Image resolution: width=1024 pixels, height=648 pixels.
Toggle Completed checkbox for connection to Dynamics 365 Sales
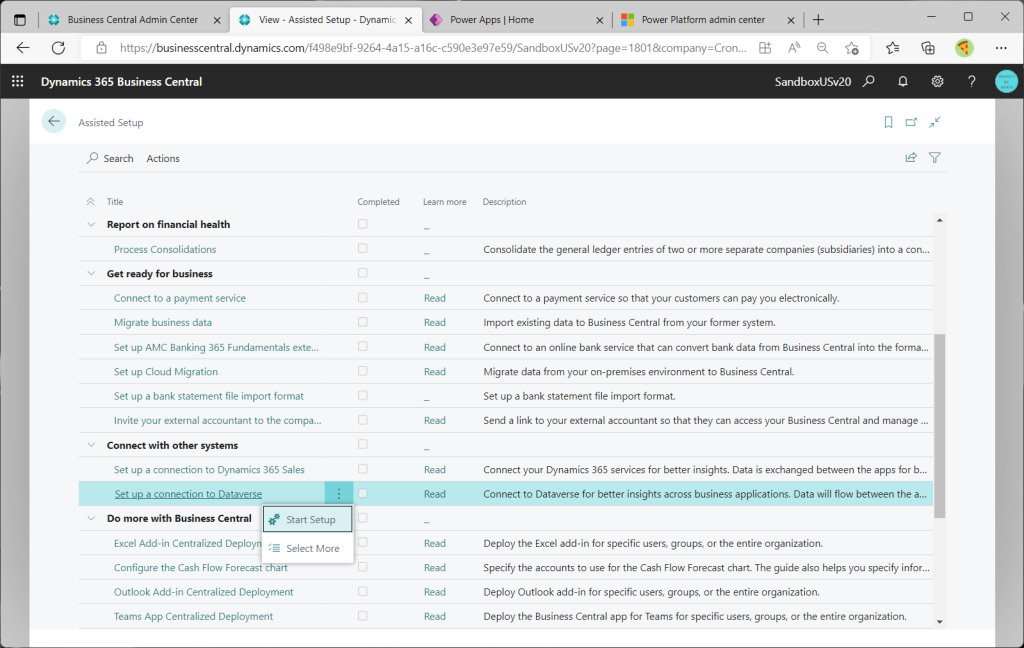click(362, 469)
